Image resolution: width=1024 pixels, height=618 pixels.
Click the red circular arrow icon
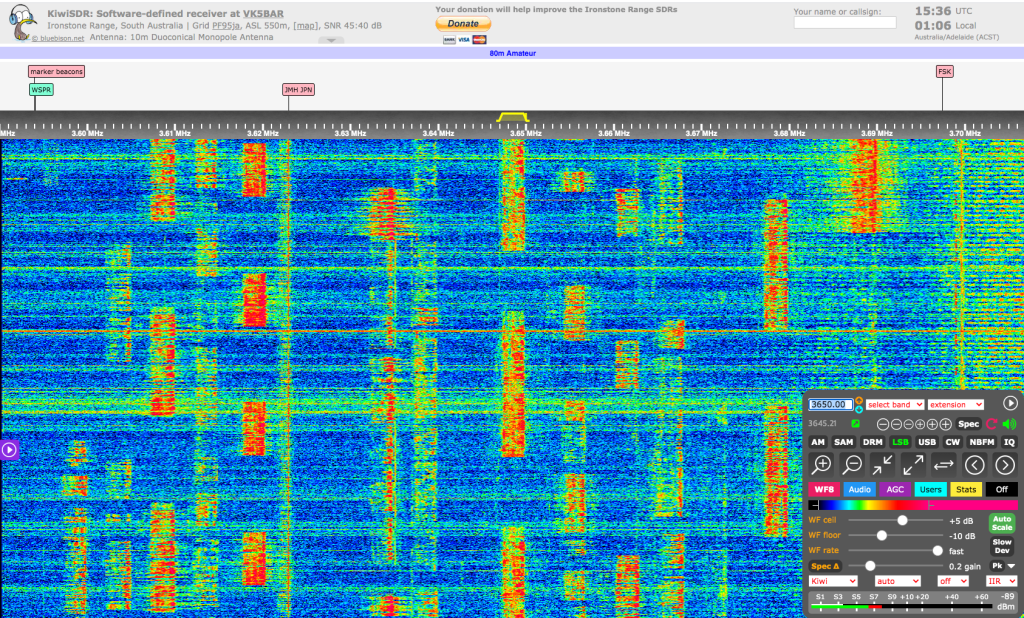(992, 424)
